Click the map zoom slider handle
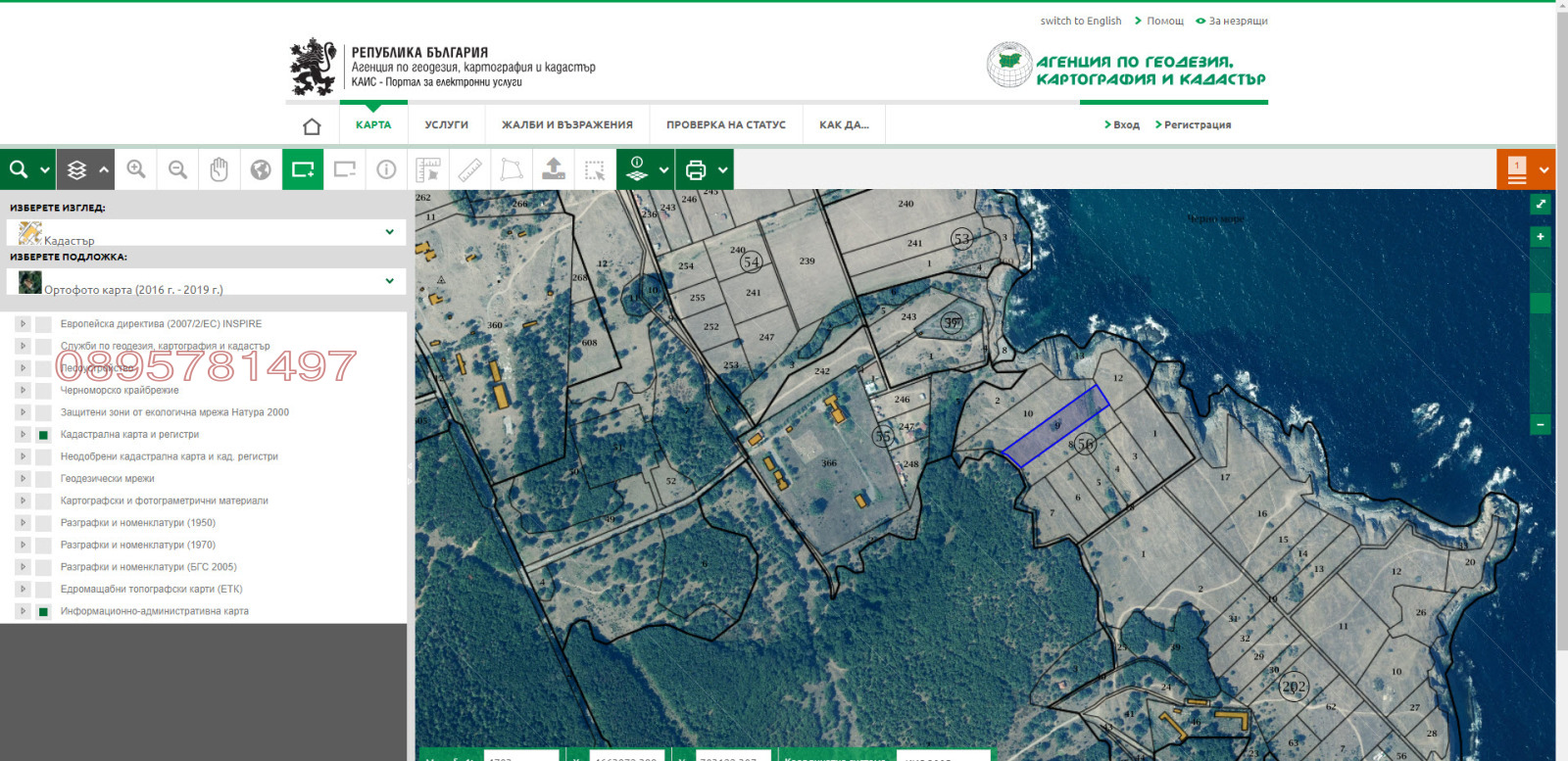The width and height of the screenshot is (1568, 761). pos(1540,303)
